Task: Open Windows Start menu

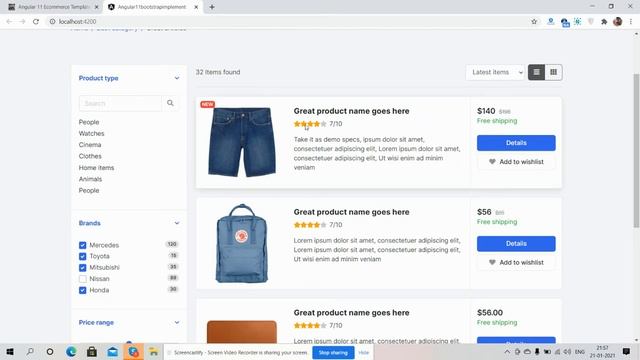Action: click(x=10, y=351)
